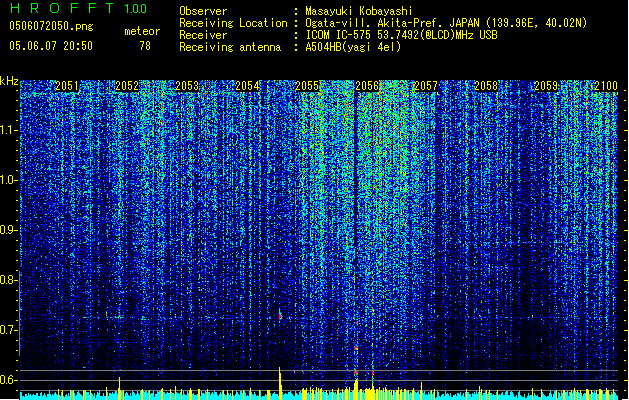Click the time marker 2056
Viewport: 629px width, 400px height.
point(367,86)
